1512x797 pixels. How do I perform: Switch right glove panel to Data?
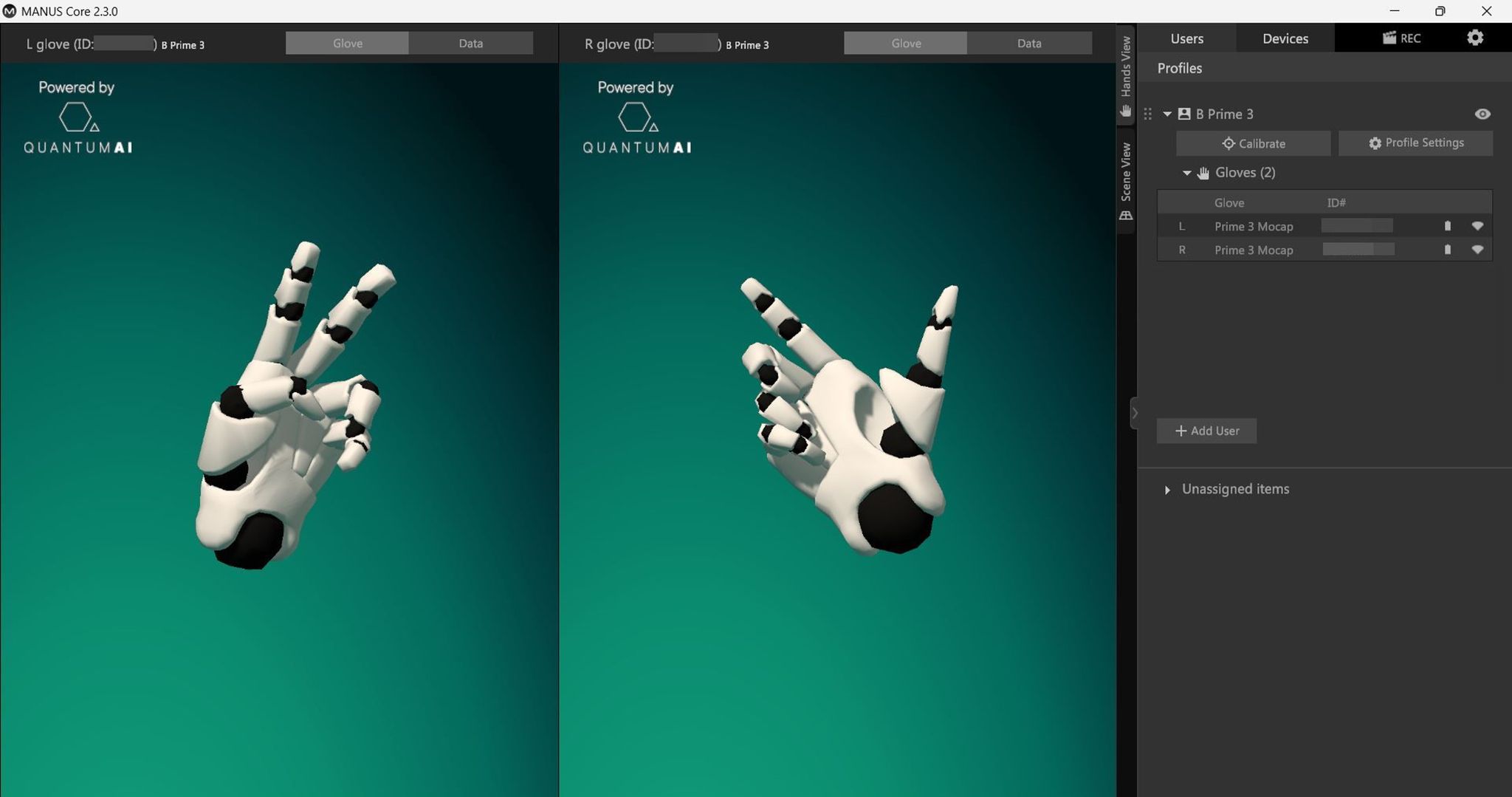pos(1028,44)
